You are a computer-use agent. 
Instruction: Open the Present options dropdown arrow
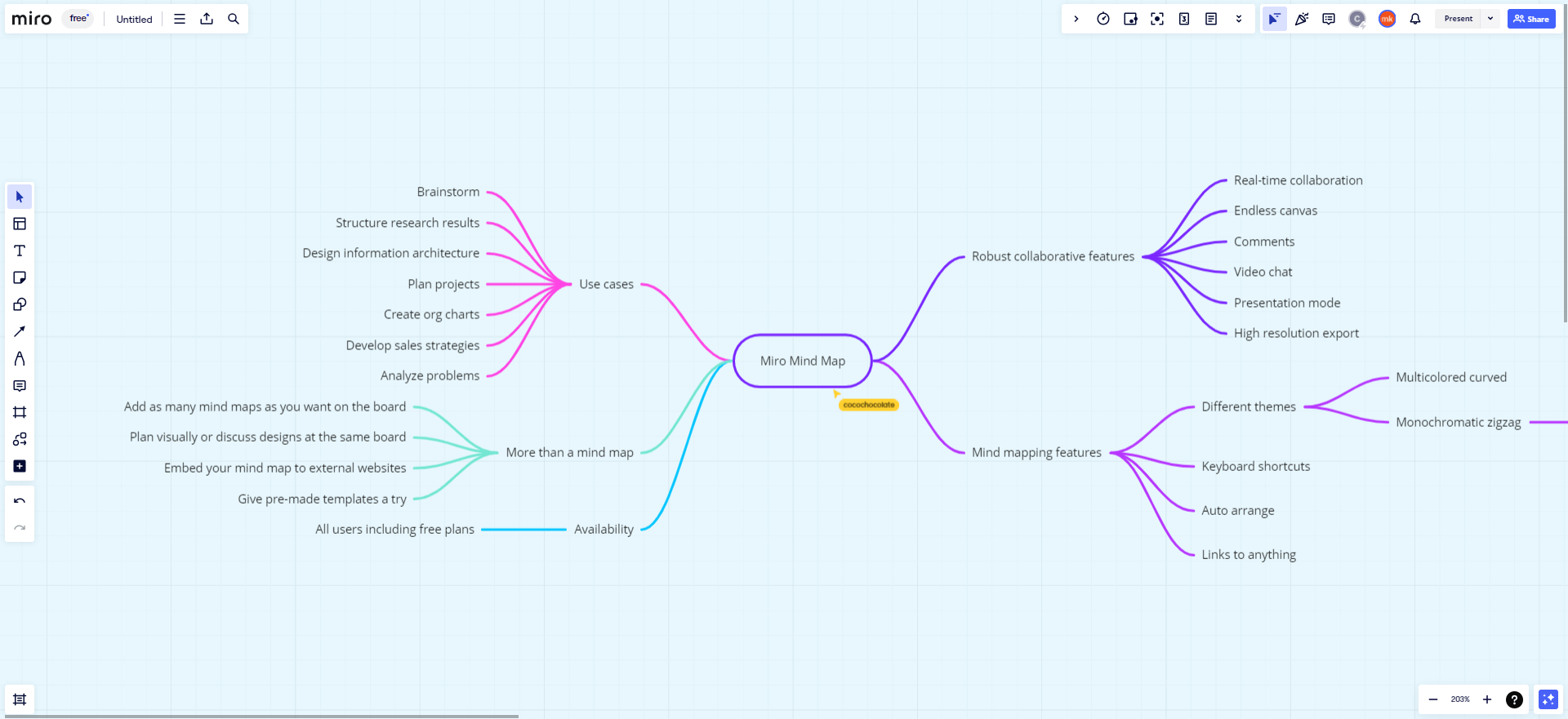click(1490, 19)
